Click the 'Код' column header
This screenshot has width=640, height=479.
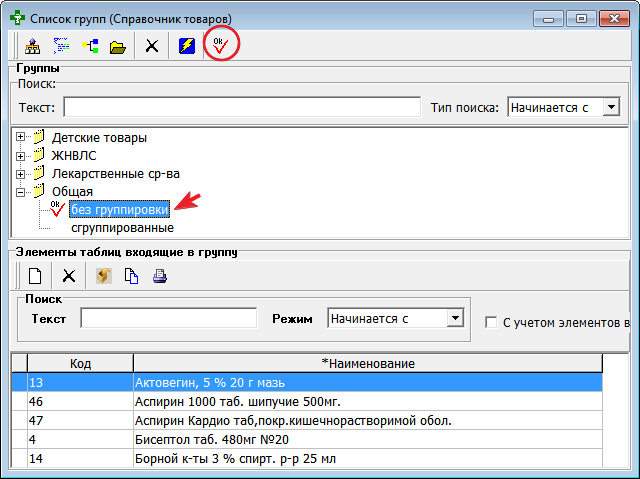[x=81, y=363]
